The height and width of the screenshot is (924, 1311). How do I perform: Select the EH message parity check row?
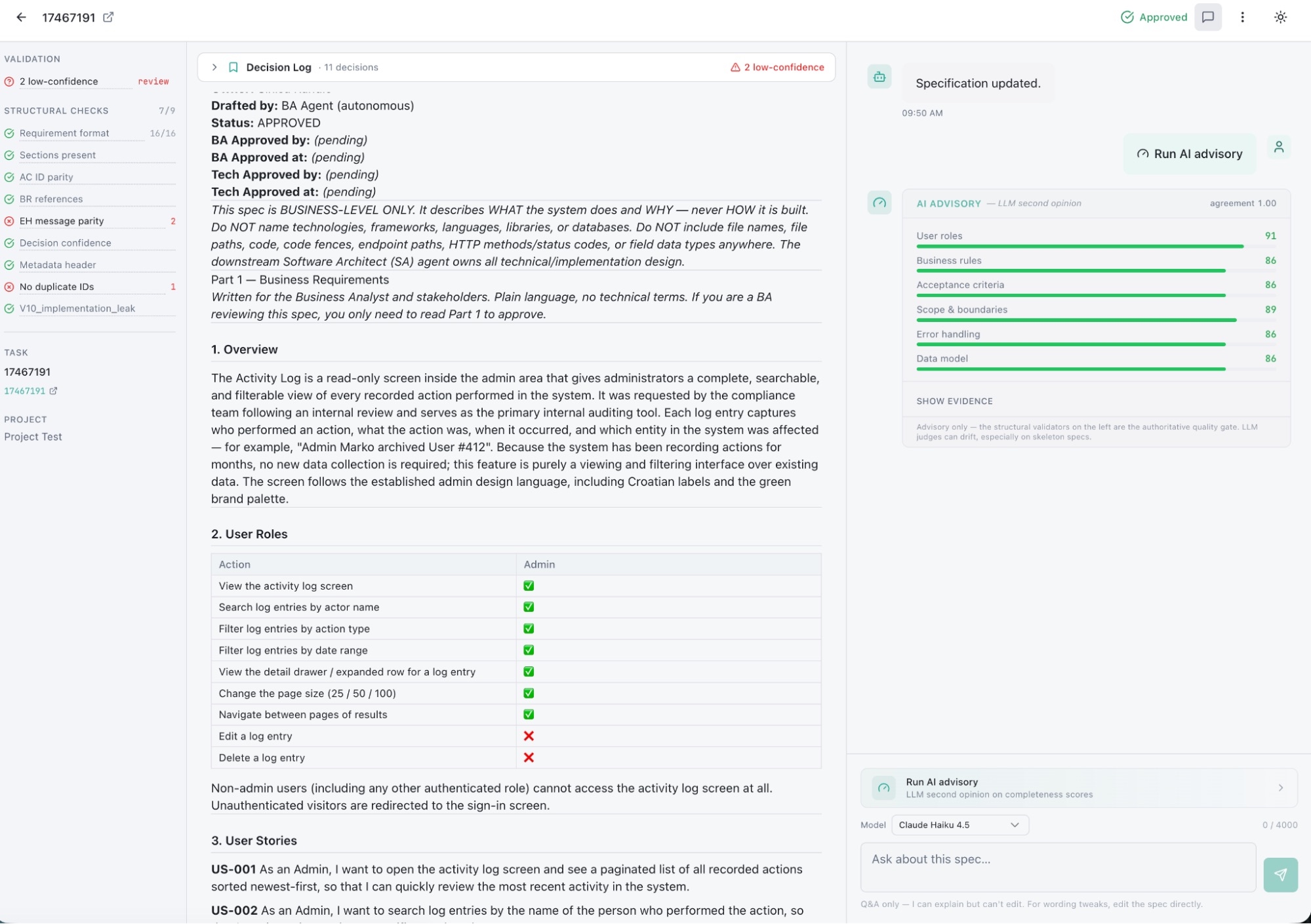click(90, 221)
